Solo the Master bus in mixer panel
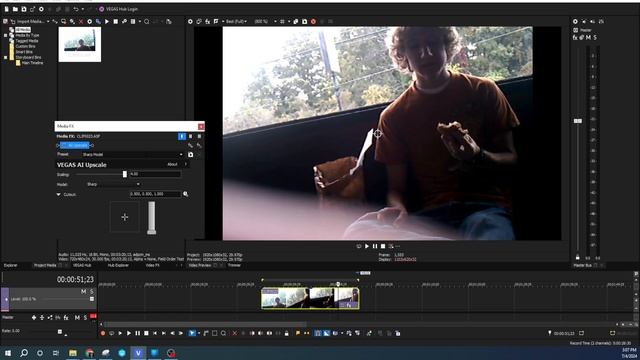 [595, 38]
